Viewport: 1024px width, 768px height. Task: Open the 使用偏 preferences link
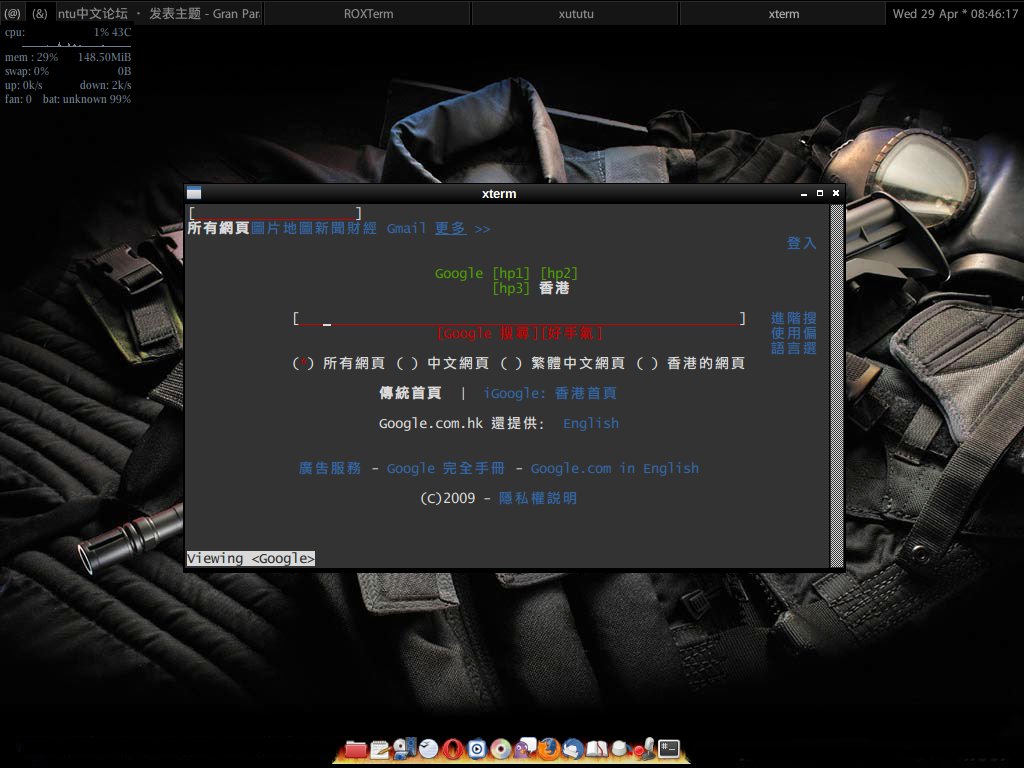click(x=793, y=333)
